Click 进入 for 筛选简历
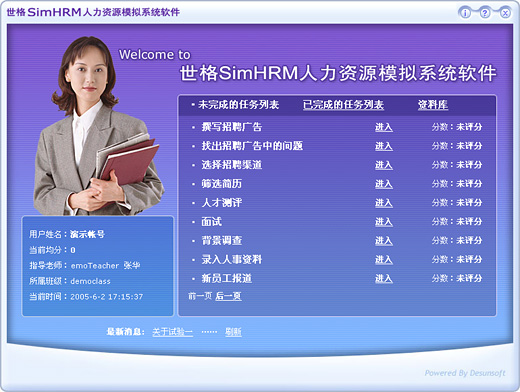 click(384, 184)
